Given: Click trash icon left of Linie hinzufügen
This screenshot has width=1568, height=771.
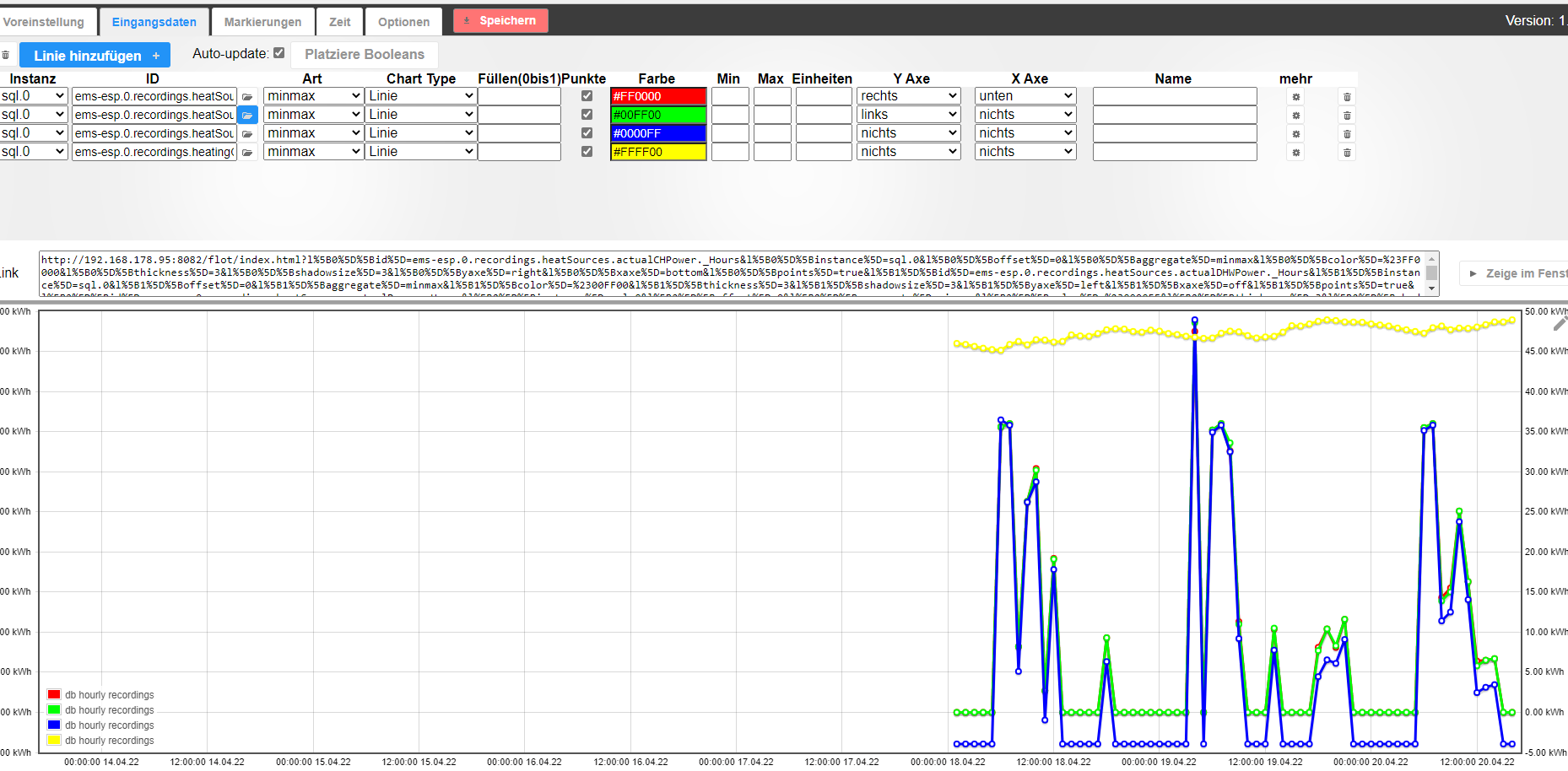Looking at the screenshot, I should 5,55.
